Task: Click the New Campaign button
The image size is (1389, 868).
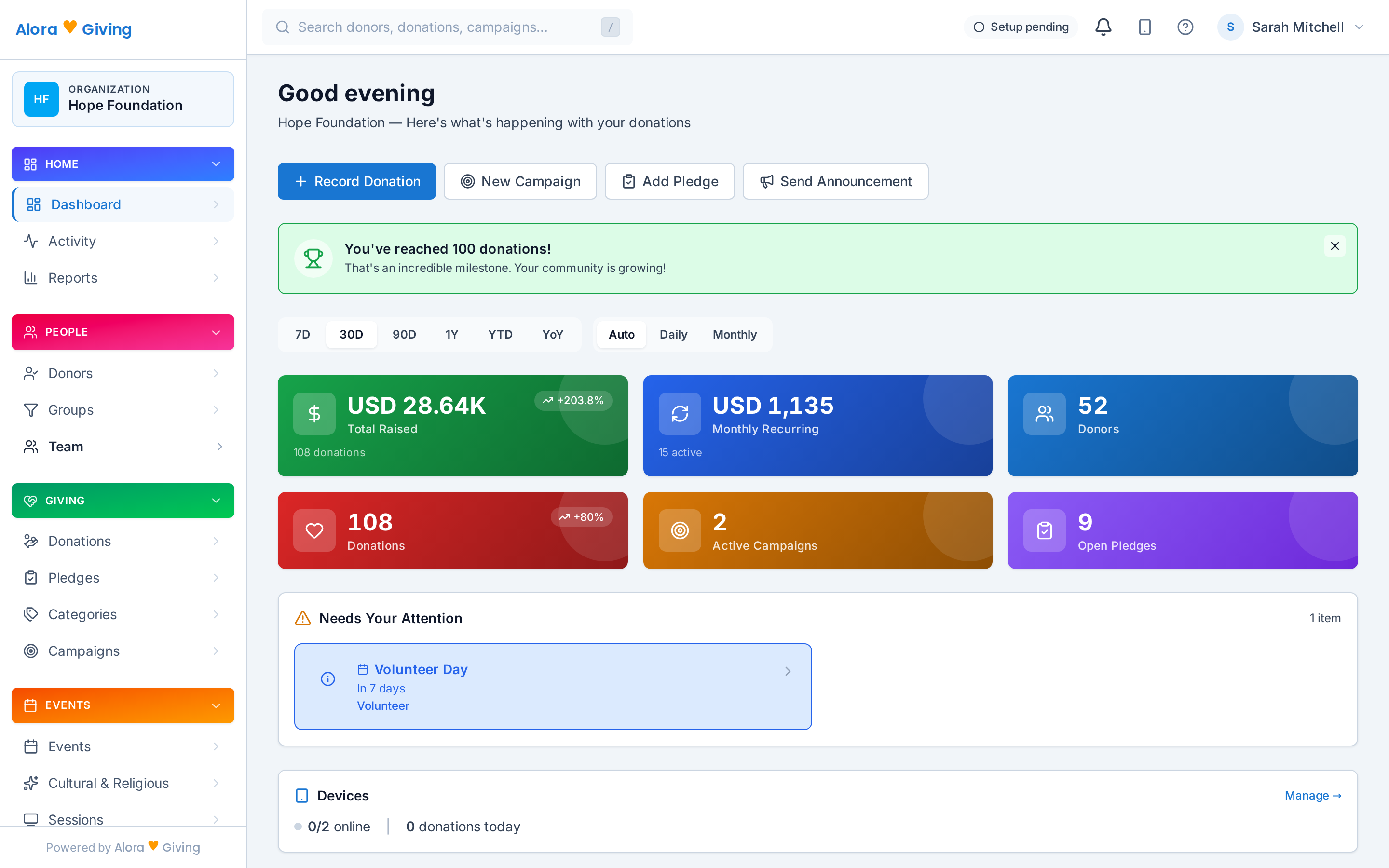Action: pos(520,181)
